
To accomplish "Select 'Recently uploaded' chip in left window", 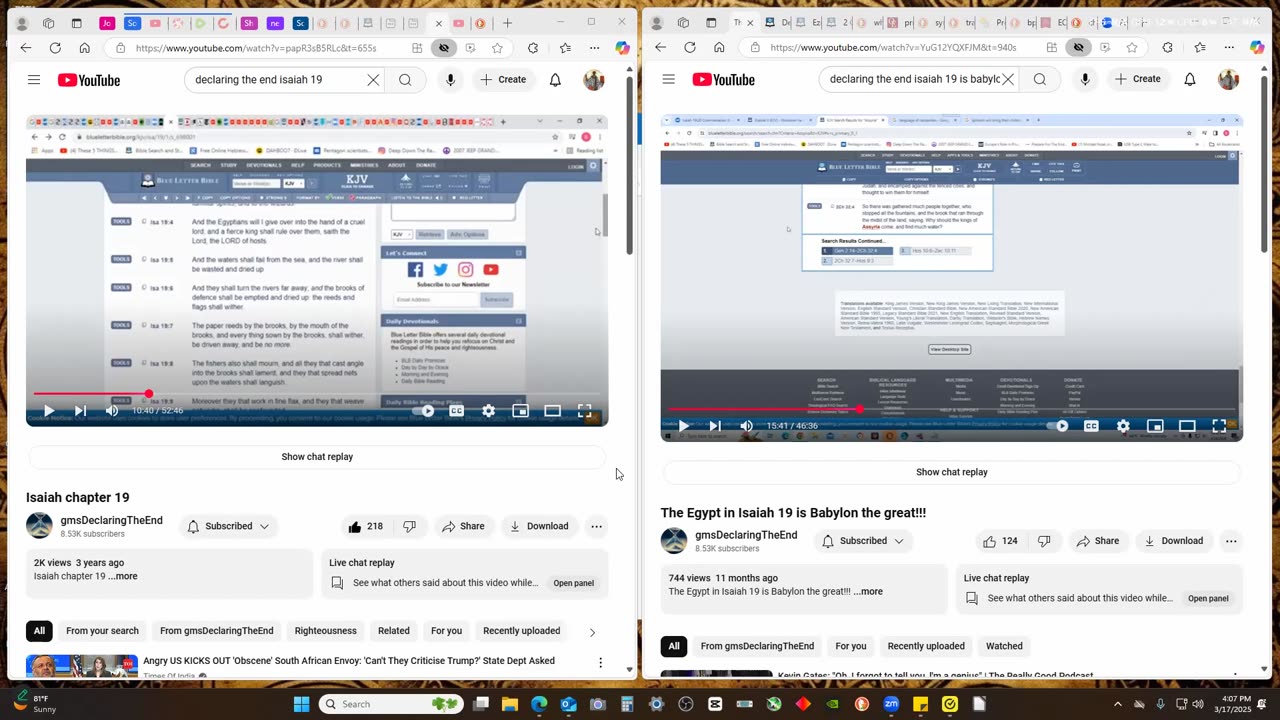I will [x=521, y=631].
